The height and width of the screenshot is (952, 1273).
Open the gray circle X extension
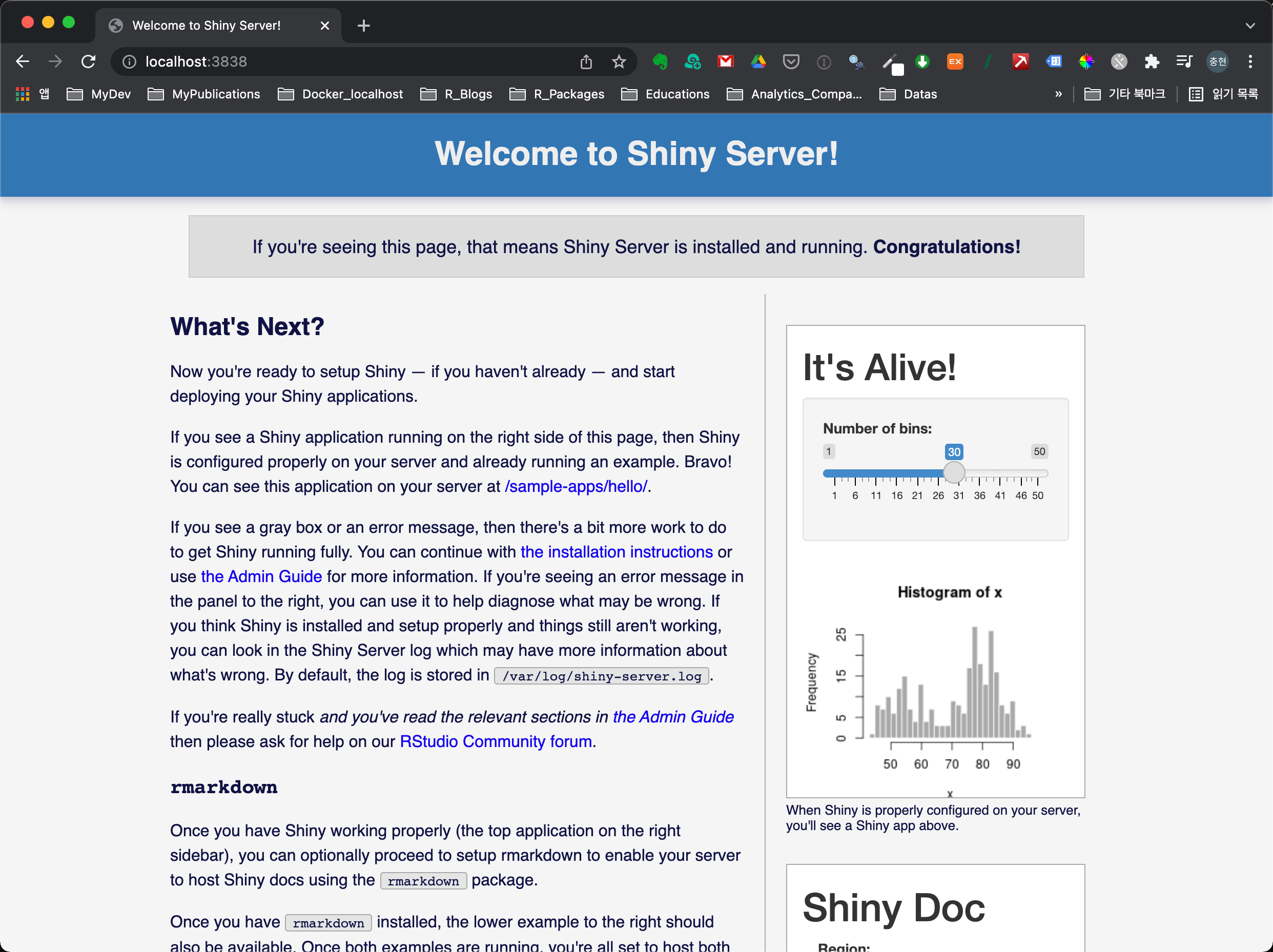1119,61
